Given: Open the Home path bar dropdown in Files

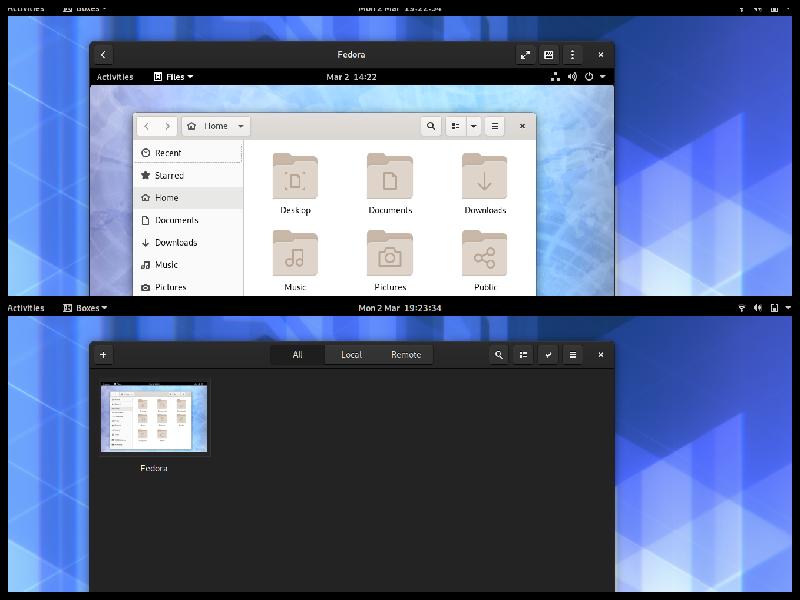Looking at the screenshot, I should pos(216,126).
